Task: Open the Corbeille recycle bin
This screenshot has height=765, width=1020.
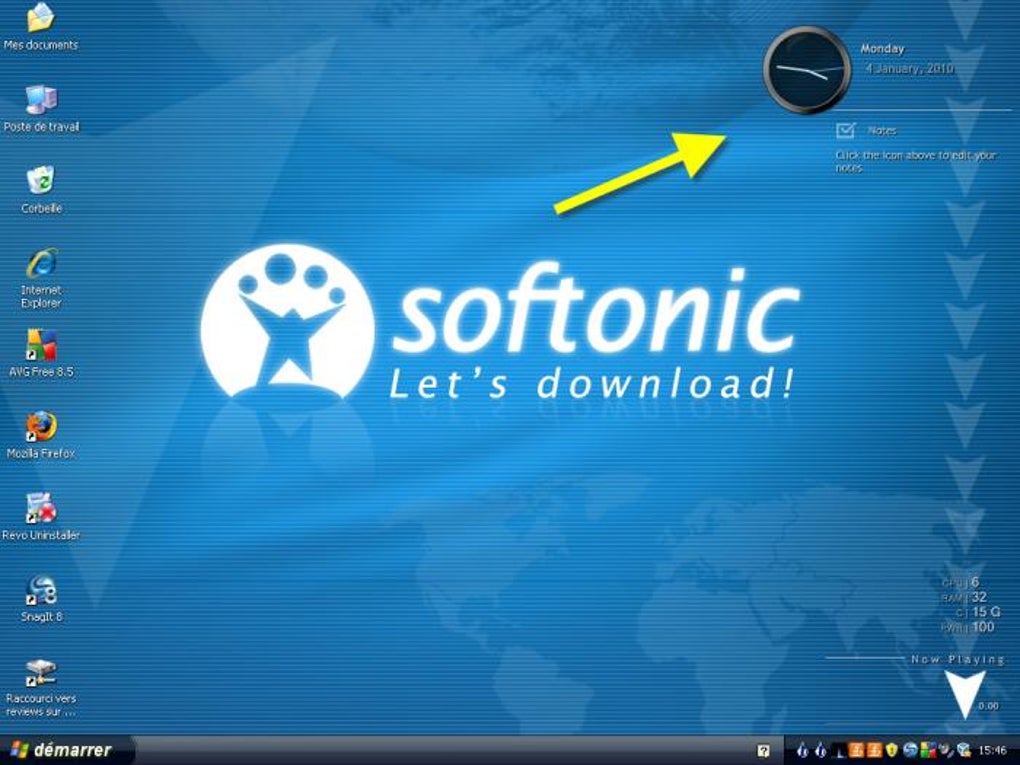Action: click(x=41, y=180)
